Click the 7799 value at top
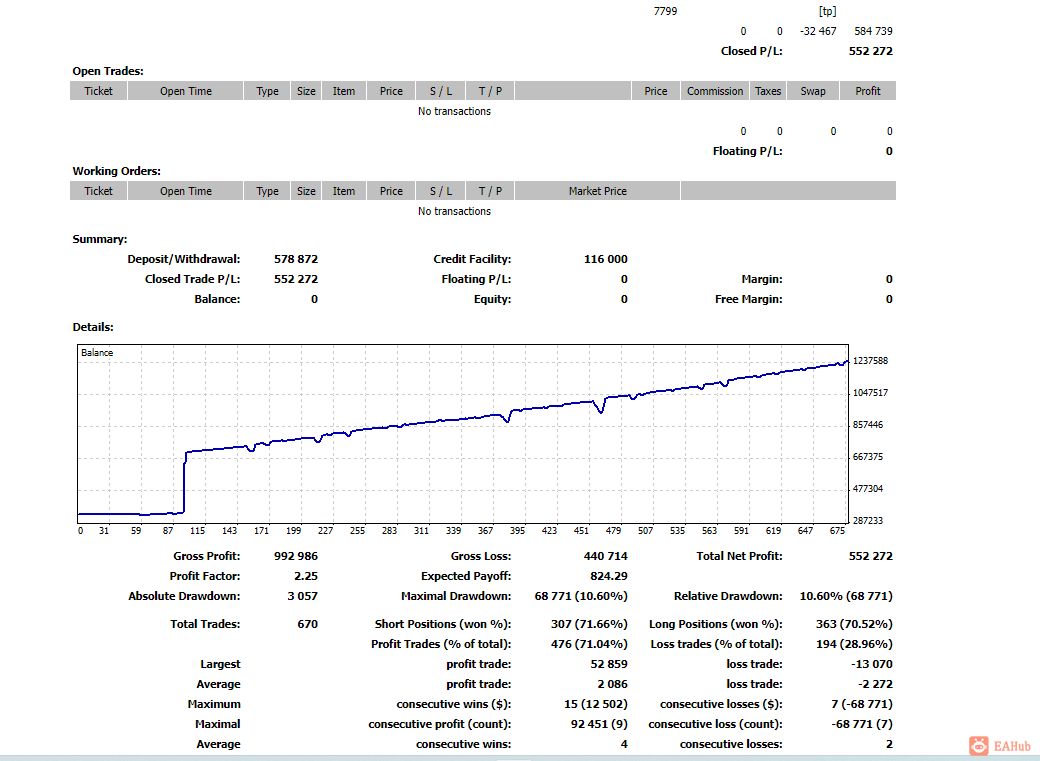Screen dimensions: 1040x761 (665, 11)
